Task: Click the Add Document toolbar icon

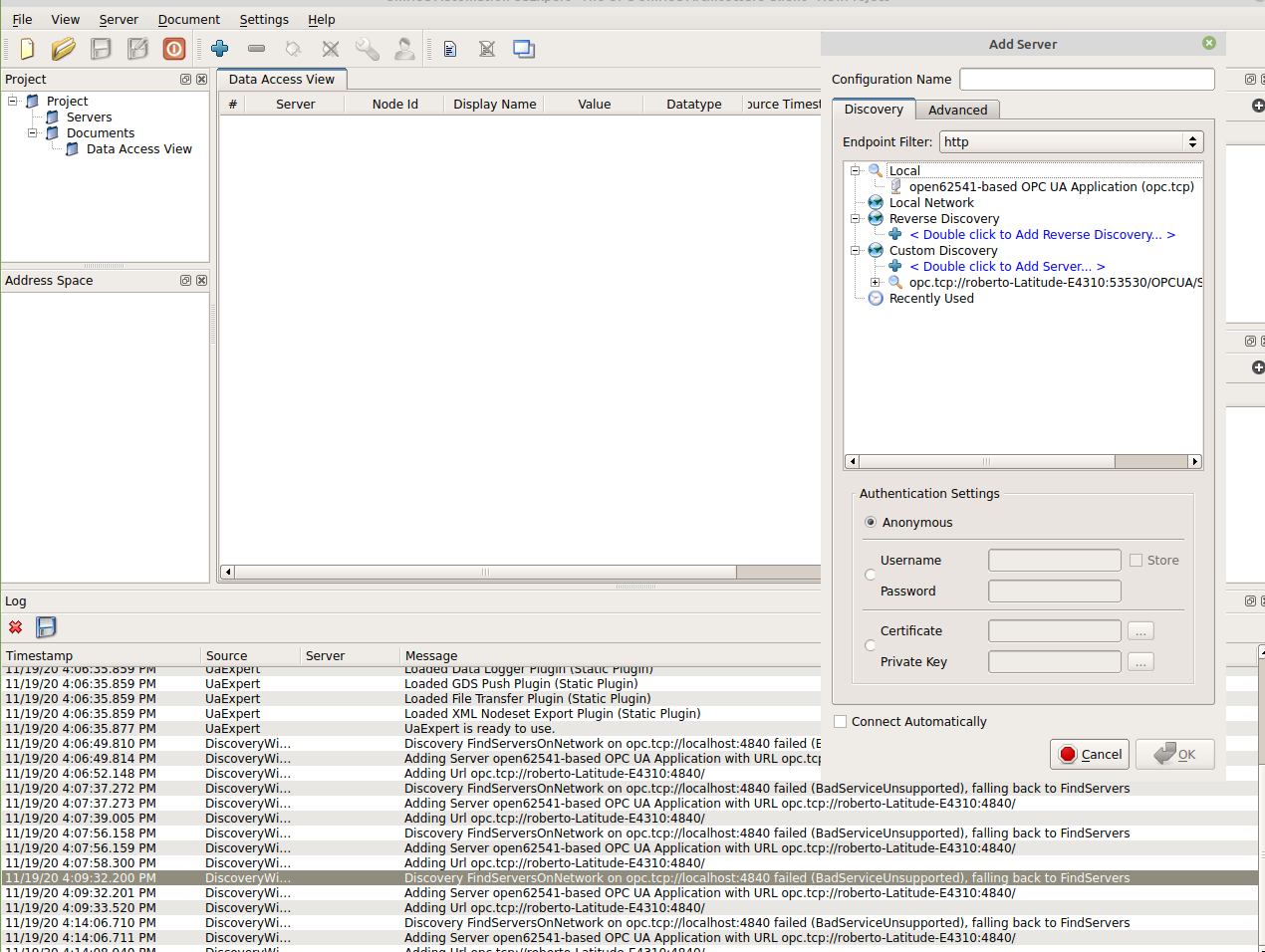Action: [x=449, y=48]
